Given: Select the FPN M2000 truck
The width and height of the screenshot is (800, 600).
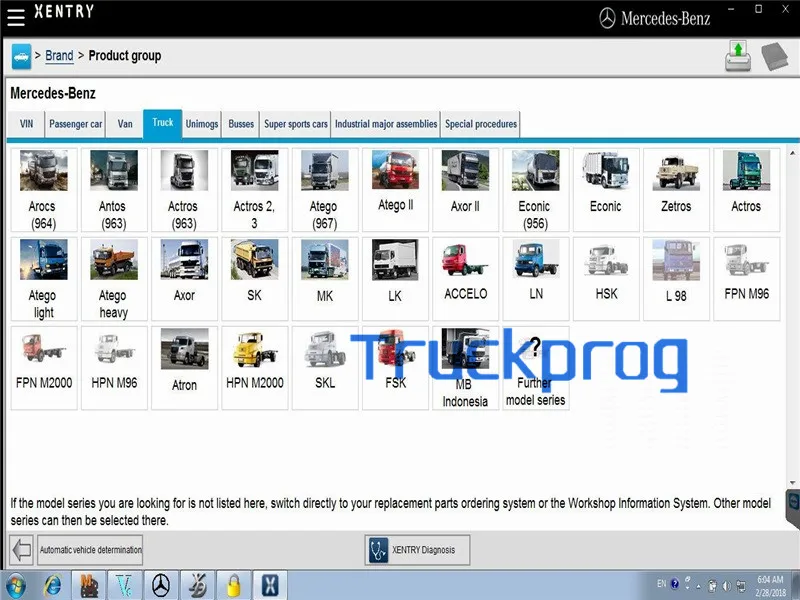Looking at the screenshot, I should [x=44, y=368].
